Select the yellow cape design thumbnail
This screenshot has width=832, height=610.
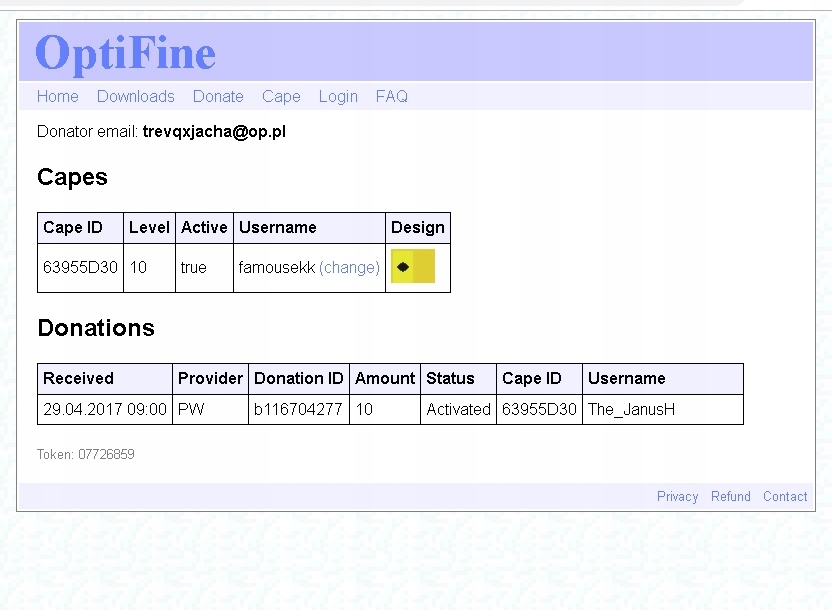click(413, 266)
